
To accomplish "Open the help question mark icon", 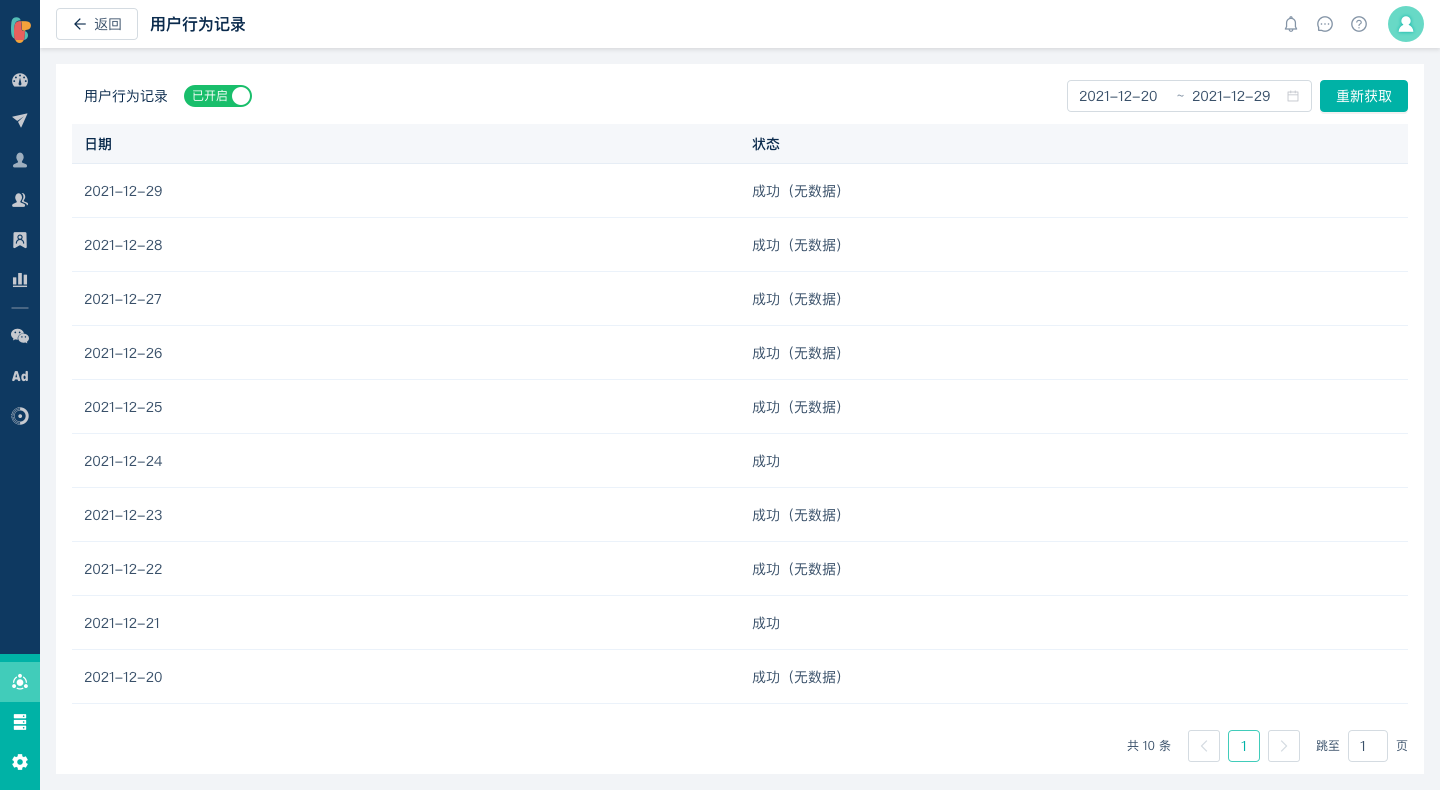I will [1359, 24].
